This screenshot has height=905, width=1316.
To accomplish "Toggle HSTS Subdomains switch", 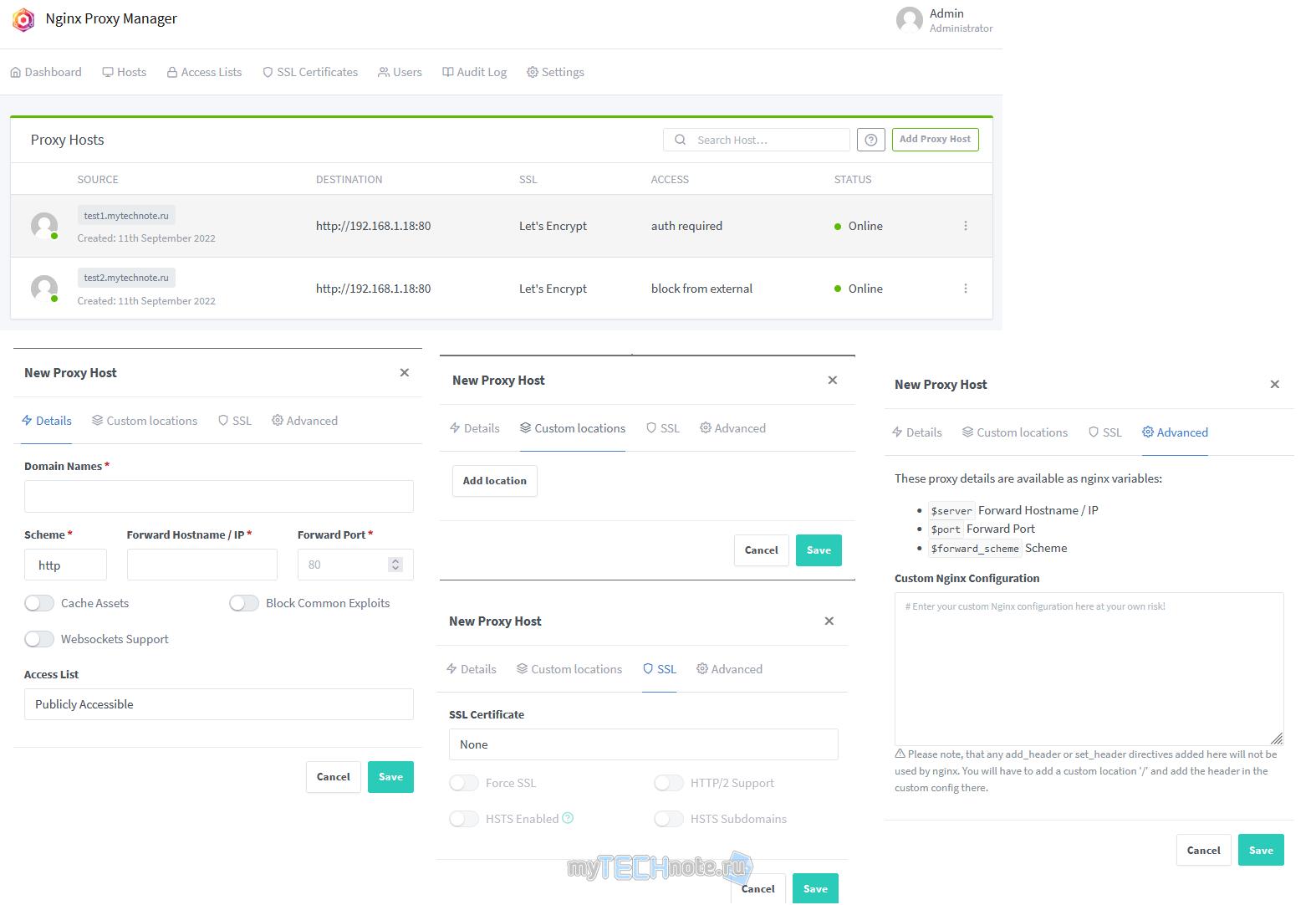I will click(669, 819).
